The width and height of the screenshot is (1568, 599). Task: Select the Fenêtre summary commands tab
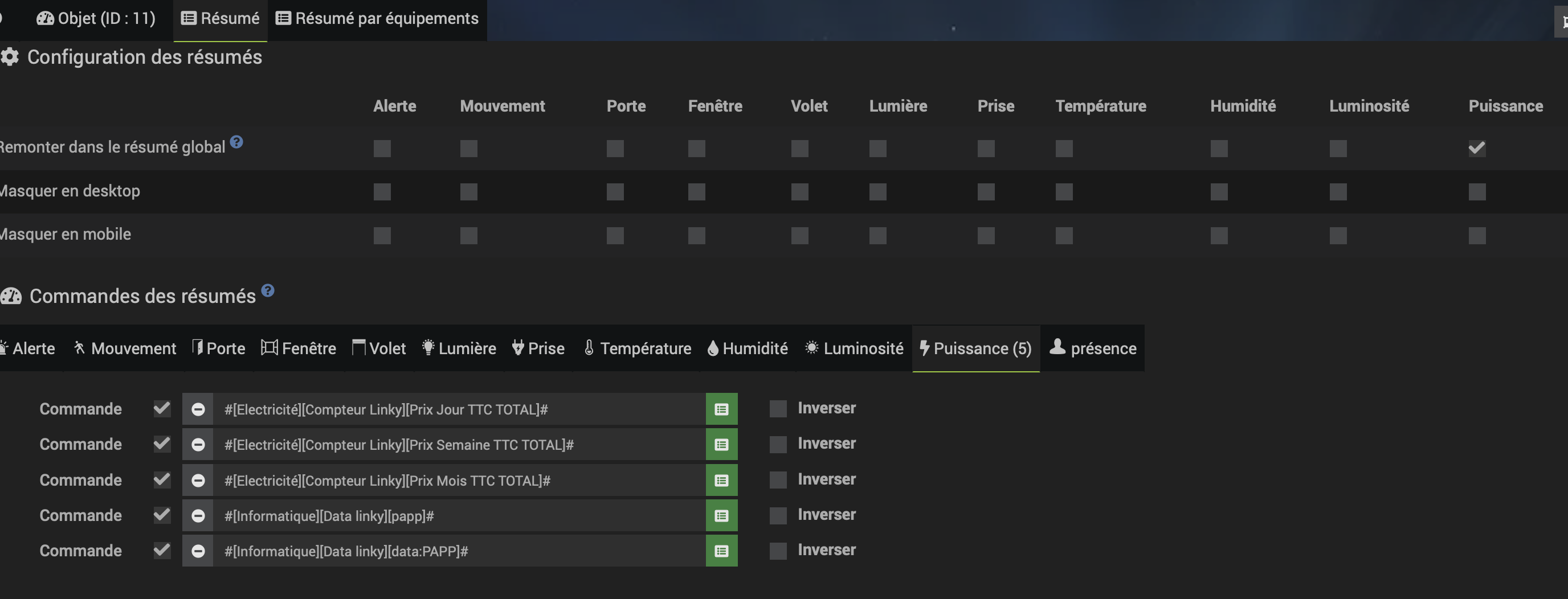coord(298,348)
